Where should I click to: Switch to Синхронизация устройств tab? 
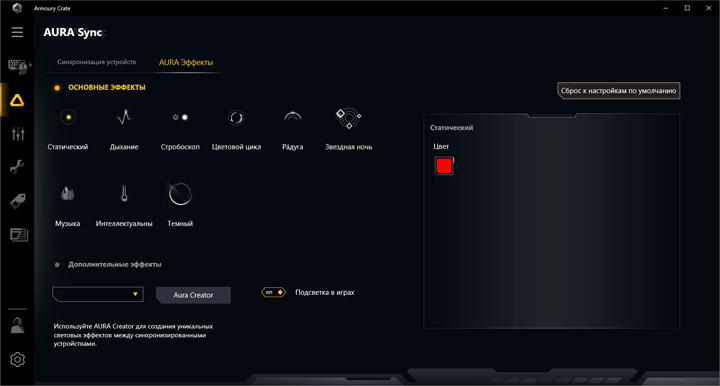[96, 62]
